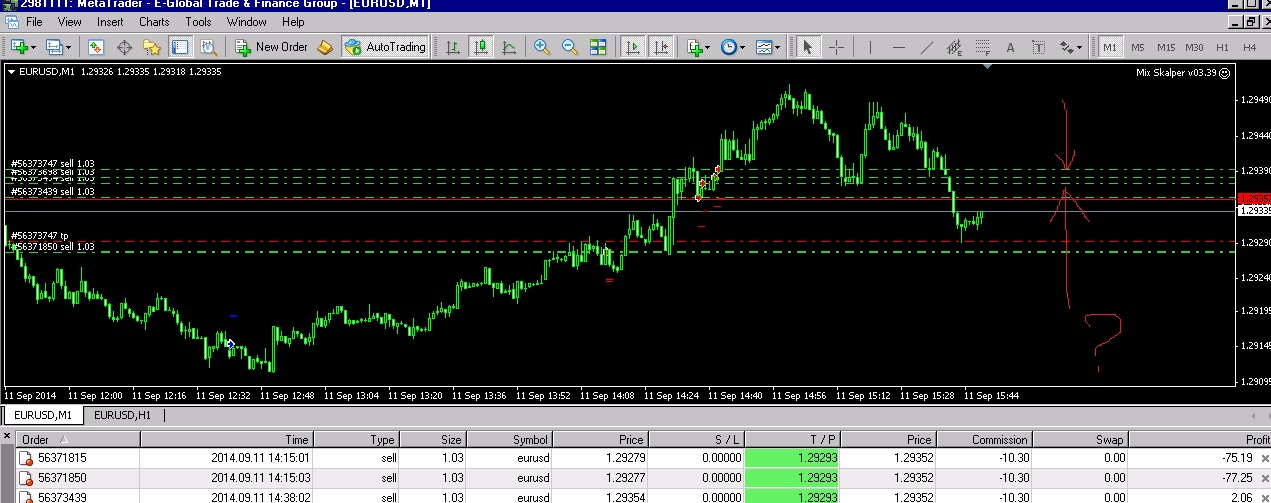
Task: Launch MetaEditor from yellow book icon
Action: (x=325, y=46)
